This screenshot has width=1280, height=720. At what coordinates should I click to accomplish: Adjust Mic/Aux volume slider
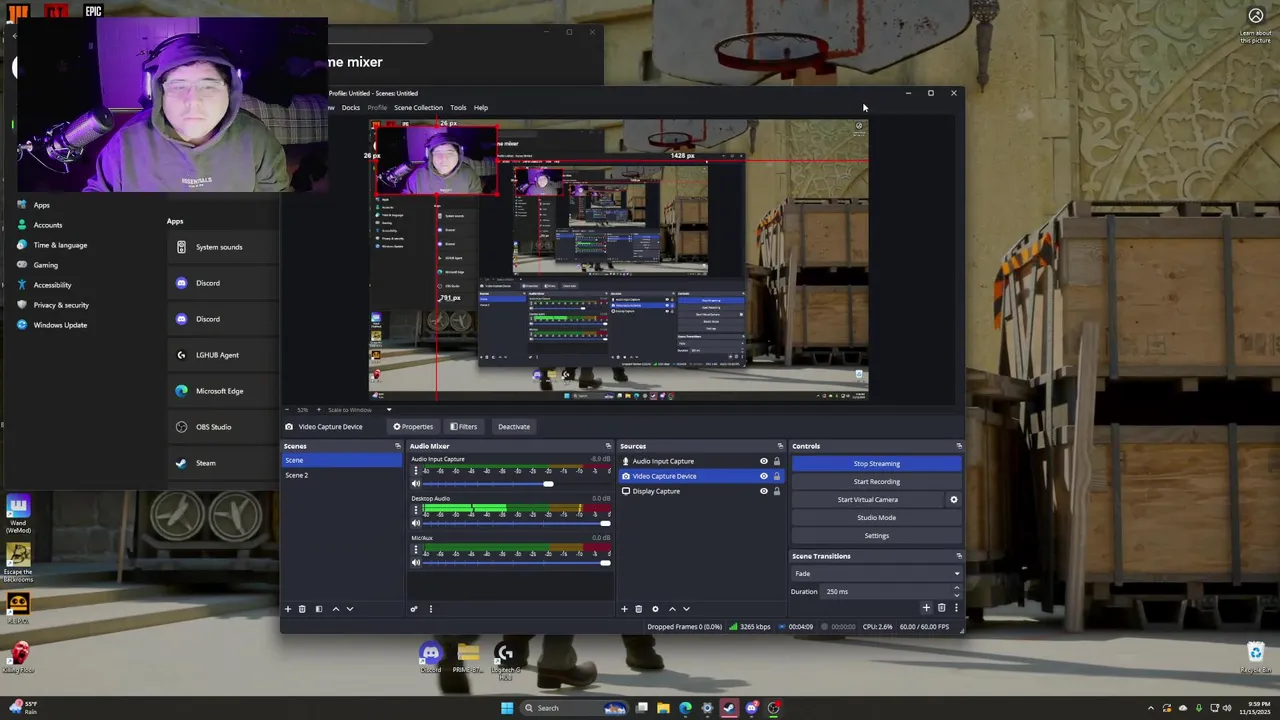[x=604, y=563]
